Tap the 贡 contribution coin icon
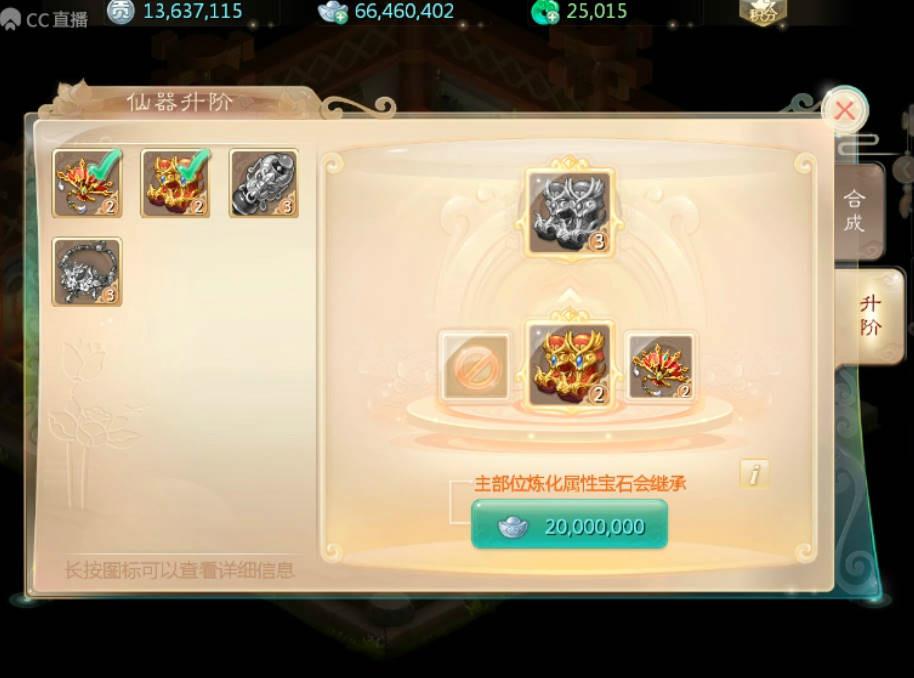The image size is (914, 678). tap(121, 10)
